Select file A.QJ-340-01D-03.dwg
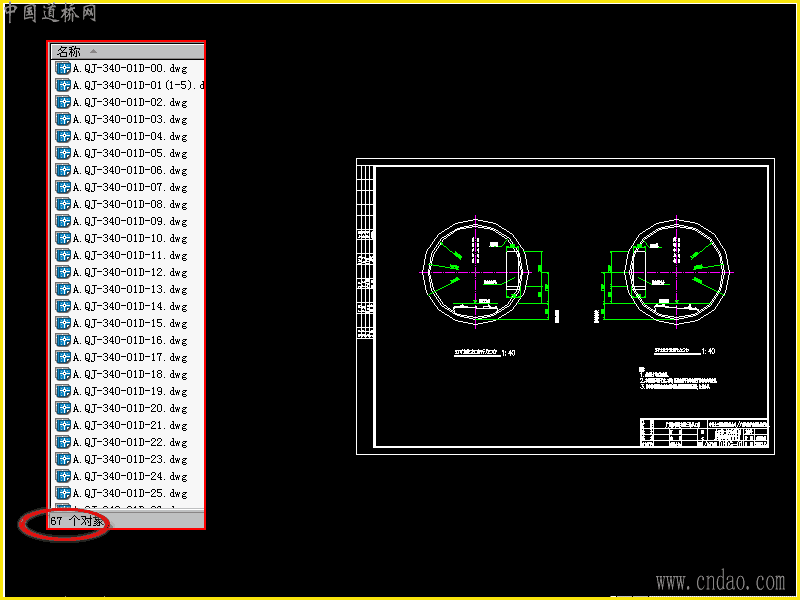800x600 pixels. click(130, 119)
